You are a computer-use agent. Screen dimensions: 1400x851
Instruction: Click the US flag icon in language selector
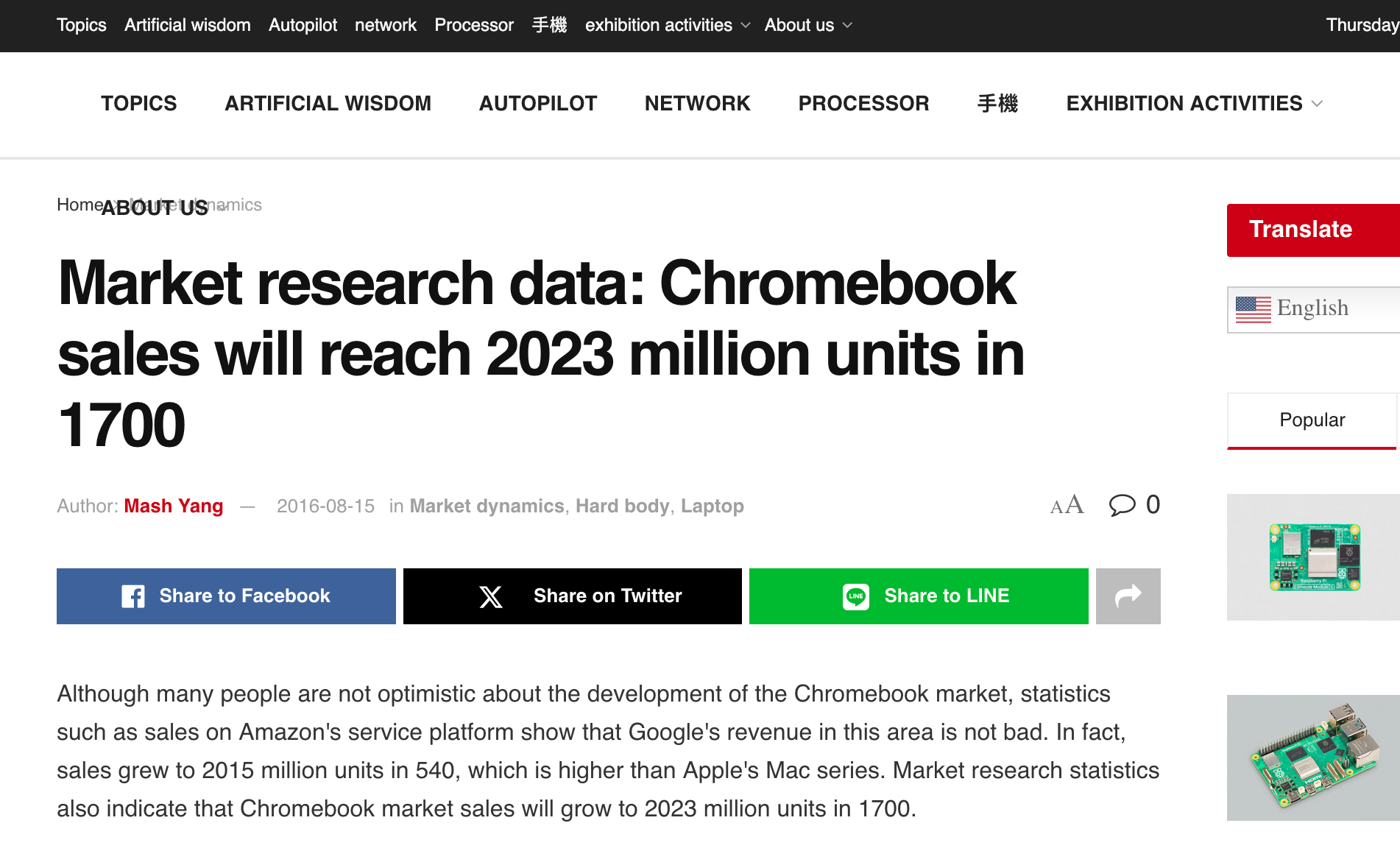point(1254,309)
